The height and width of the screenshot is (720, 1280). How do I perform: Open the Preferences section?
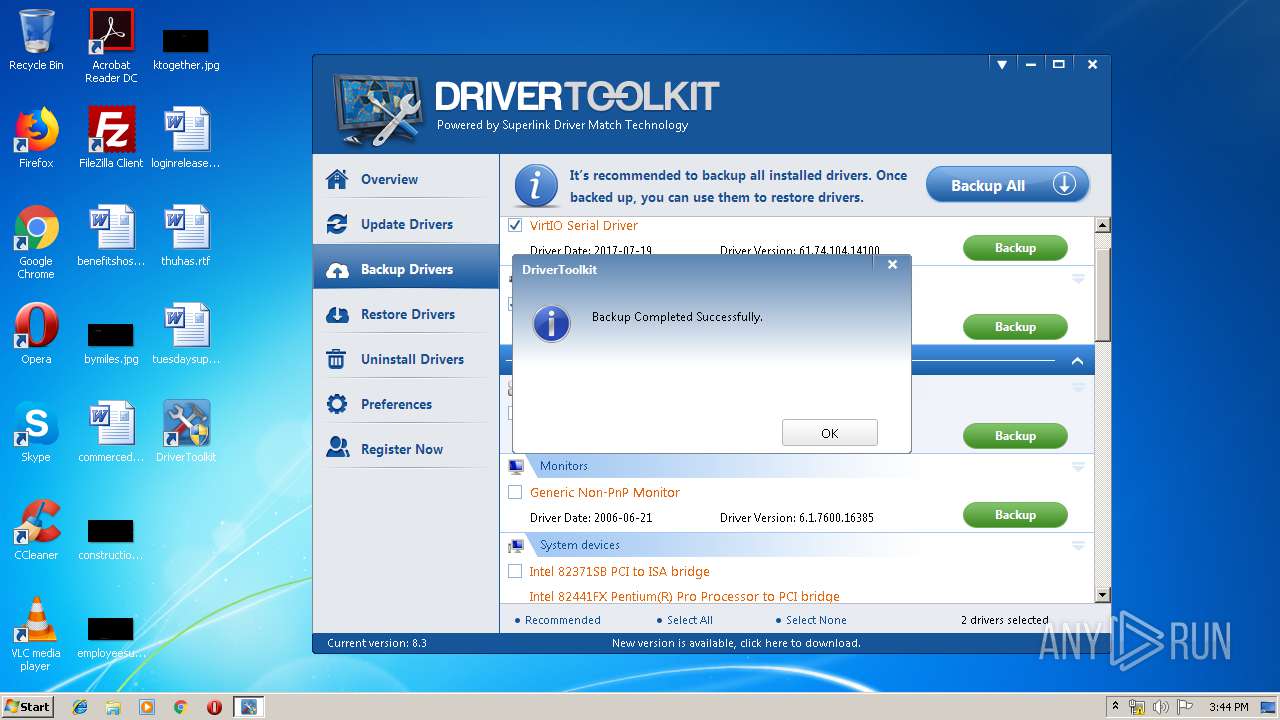406,404
